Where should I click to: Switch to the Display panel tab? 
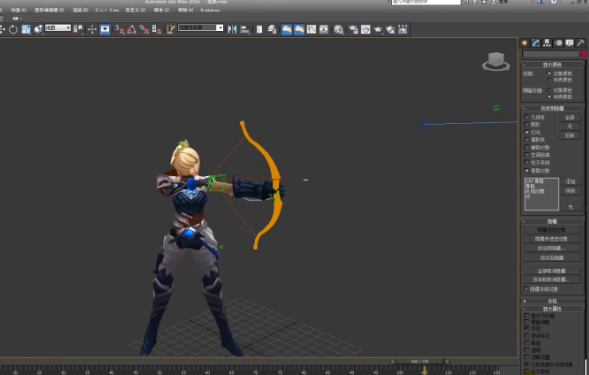tap(569, 43)
